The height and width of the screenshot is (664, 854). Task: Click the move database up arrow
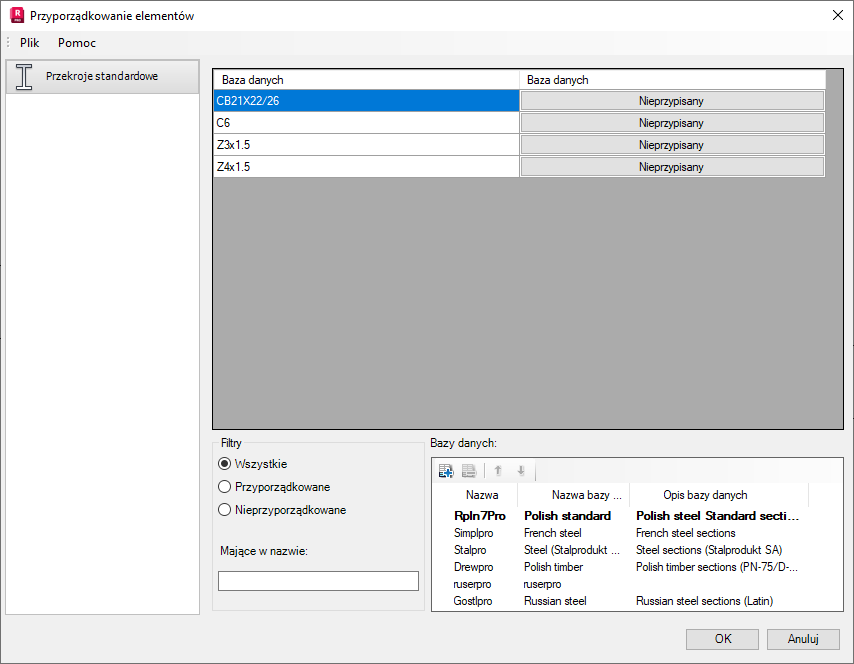pyautogui.click(x=498, y=471)
